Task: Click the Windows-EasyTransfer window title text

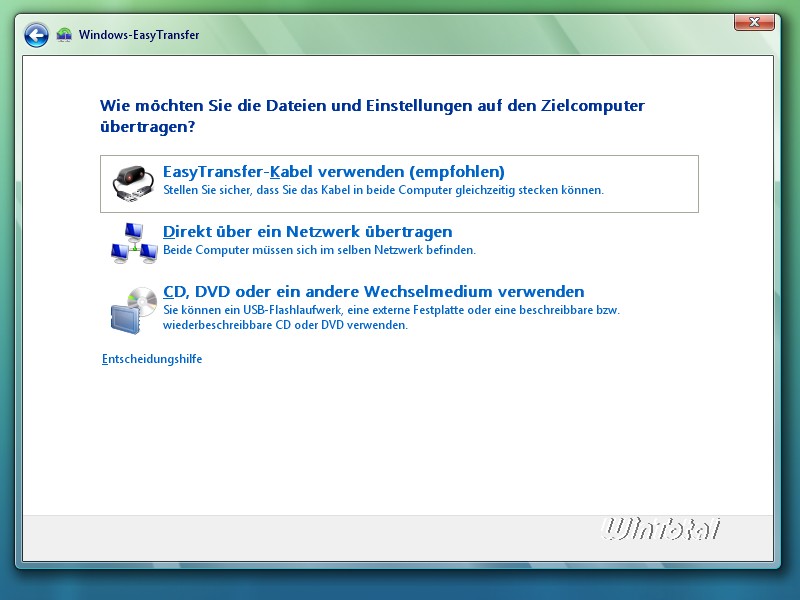Action: tap(139, 35)
